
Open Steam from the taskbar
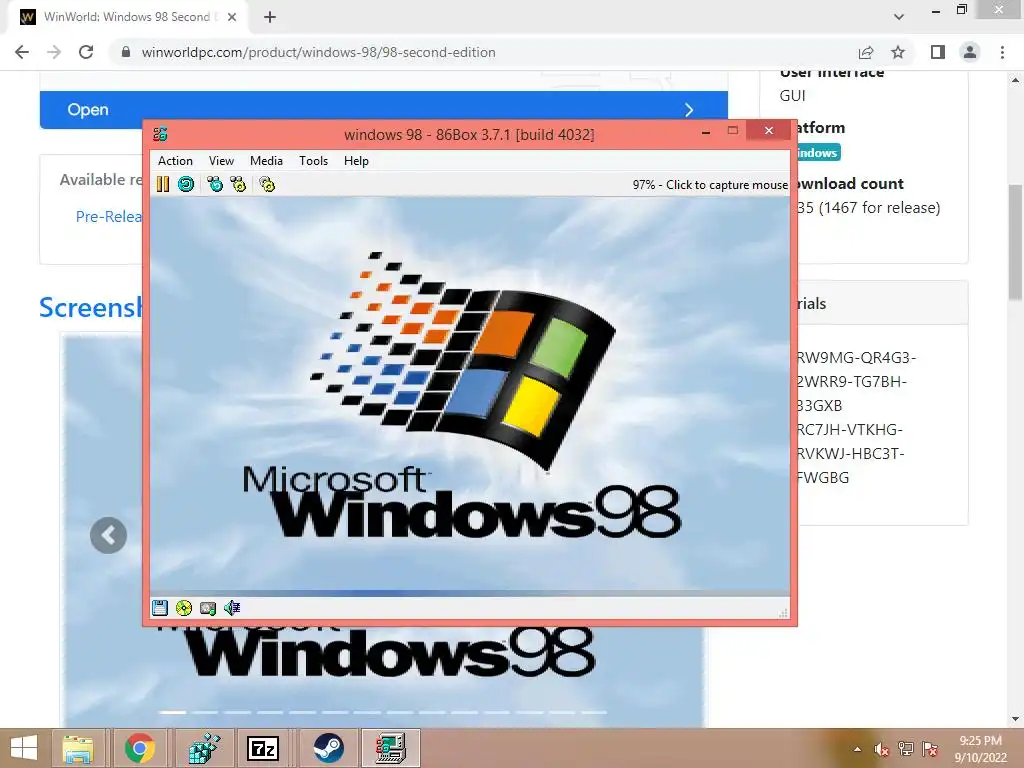tap(327, 748)
